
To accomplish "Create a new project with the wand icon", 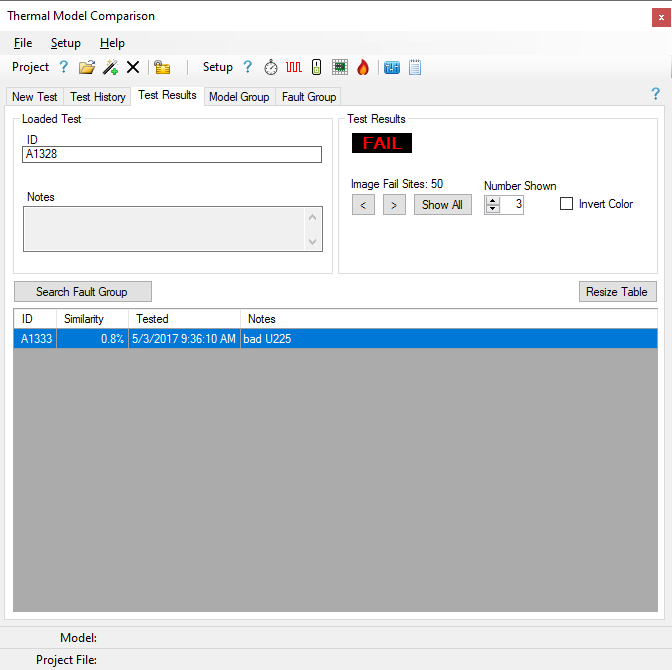I will (x=110, y=67).
